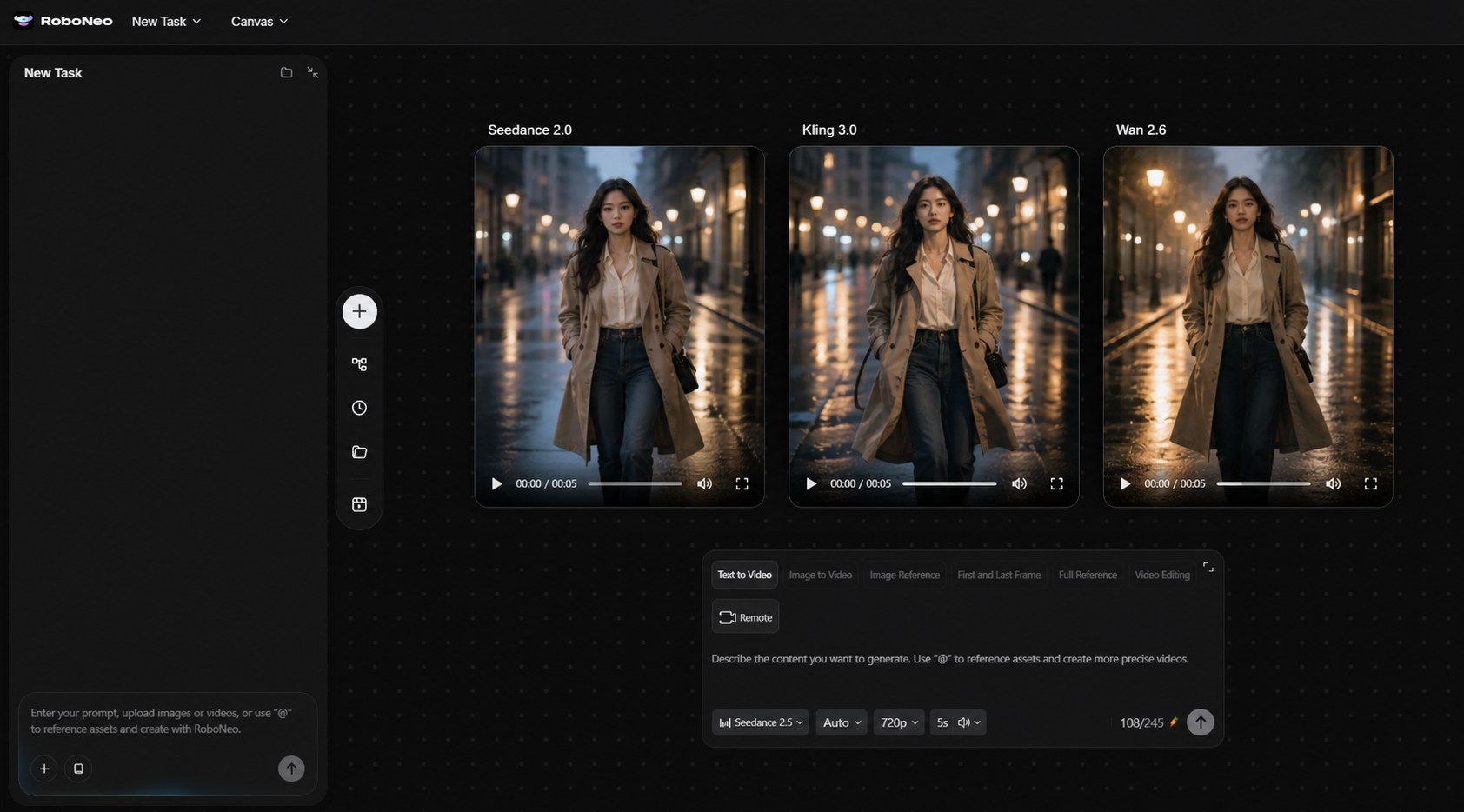
Task: Mute the Seedance 2.0 video
Action: click(705, 483)
